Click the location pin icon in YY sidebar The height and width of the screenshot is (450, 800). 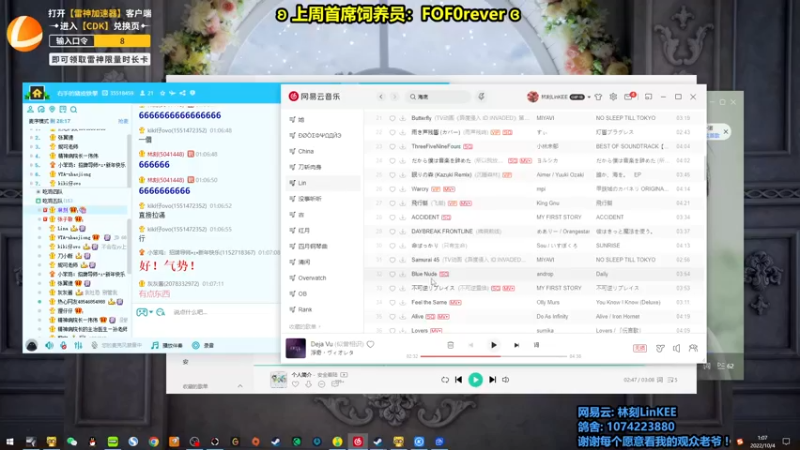52,109
